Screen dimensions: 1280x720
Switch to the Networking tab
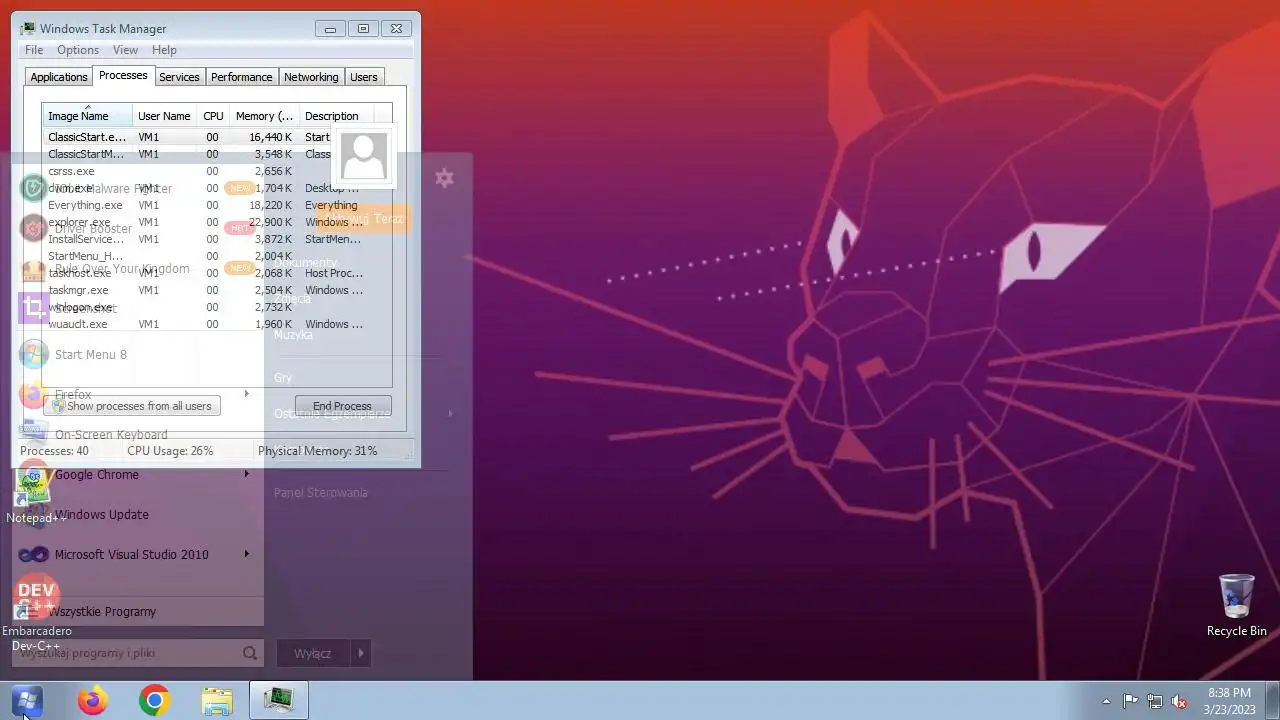[311, 77]
